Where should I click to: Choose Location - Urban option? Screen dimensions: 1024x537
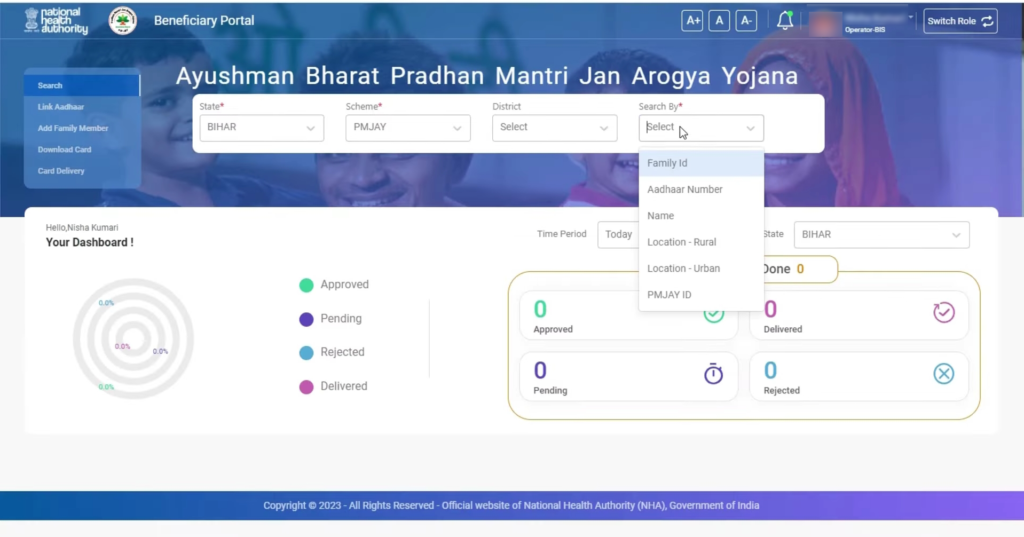pos(701,268)
